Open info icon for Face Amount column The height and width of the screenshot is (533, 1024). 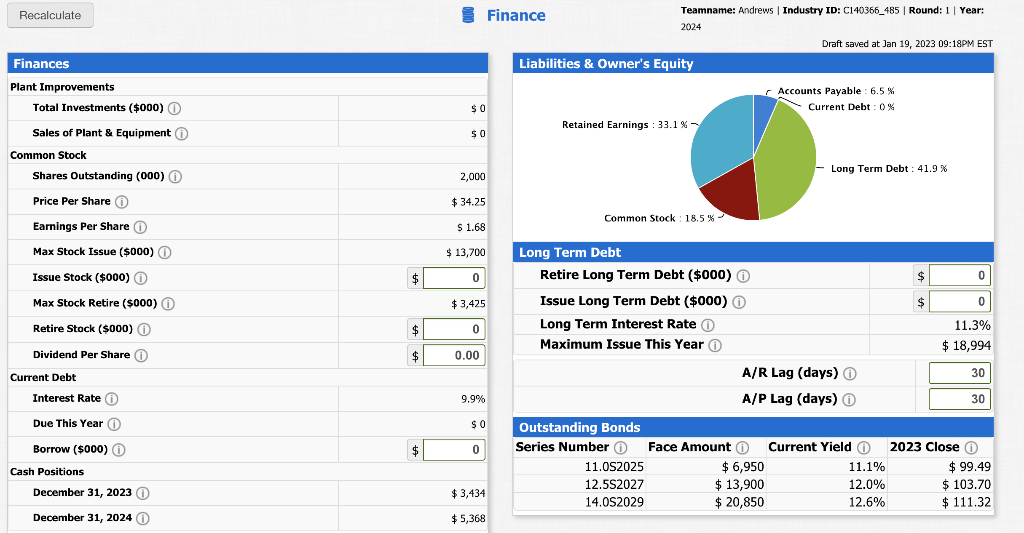[743, 447]
